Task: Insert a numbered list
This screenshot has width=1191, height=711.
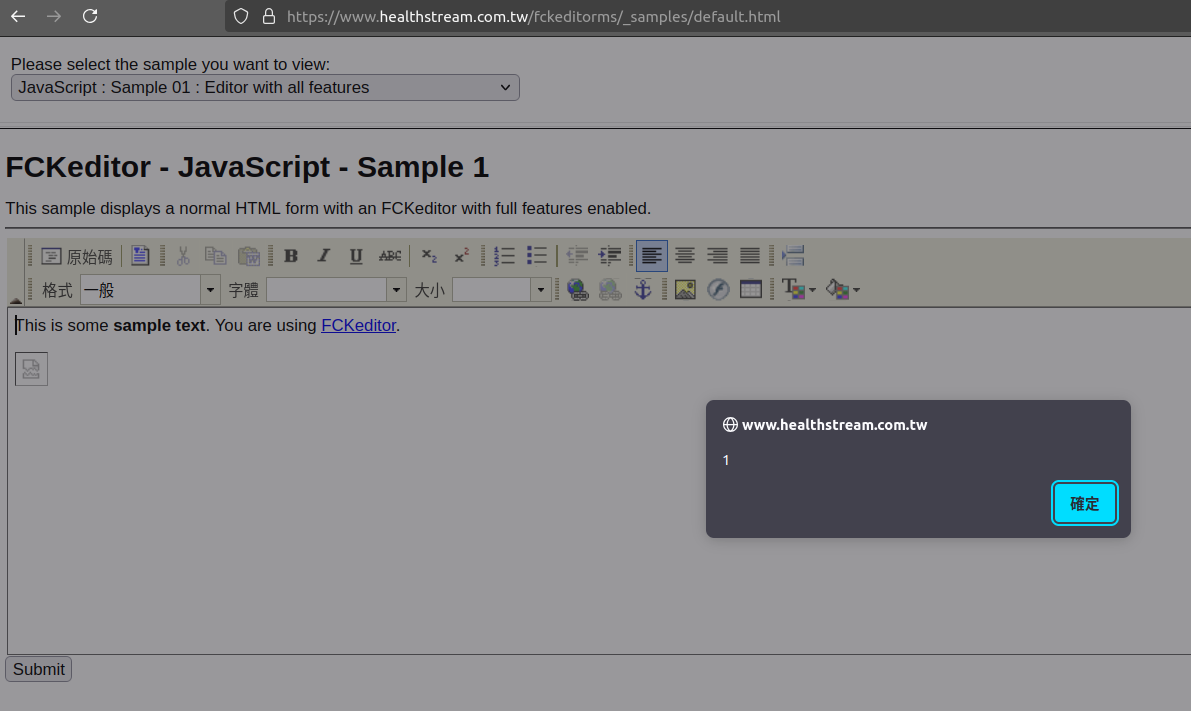Action: point(504,256)
